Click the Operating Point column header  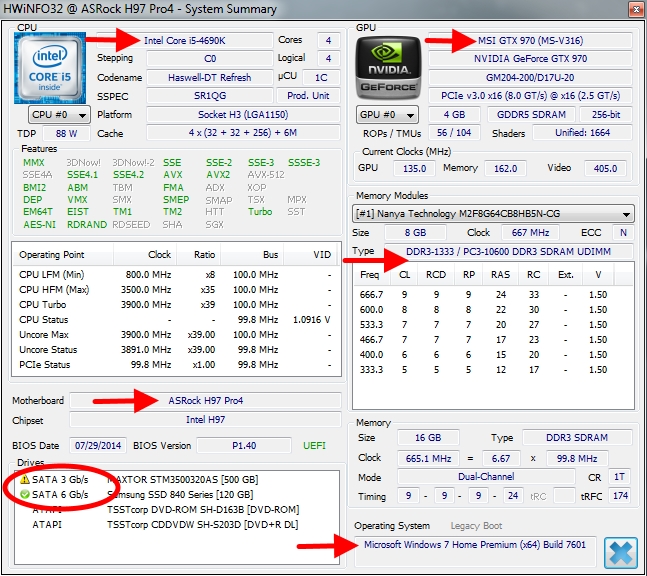63,255
